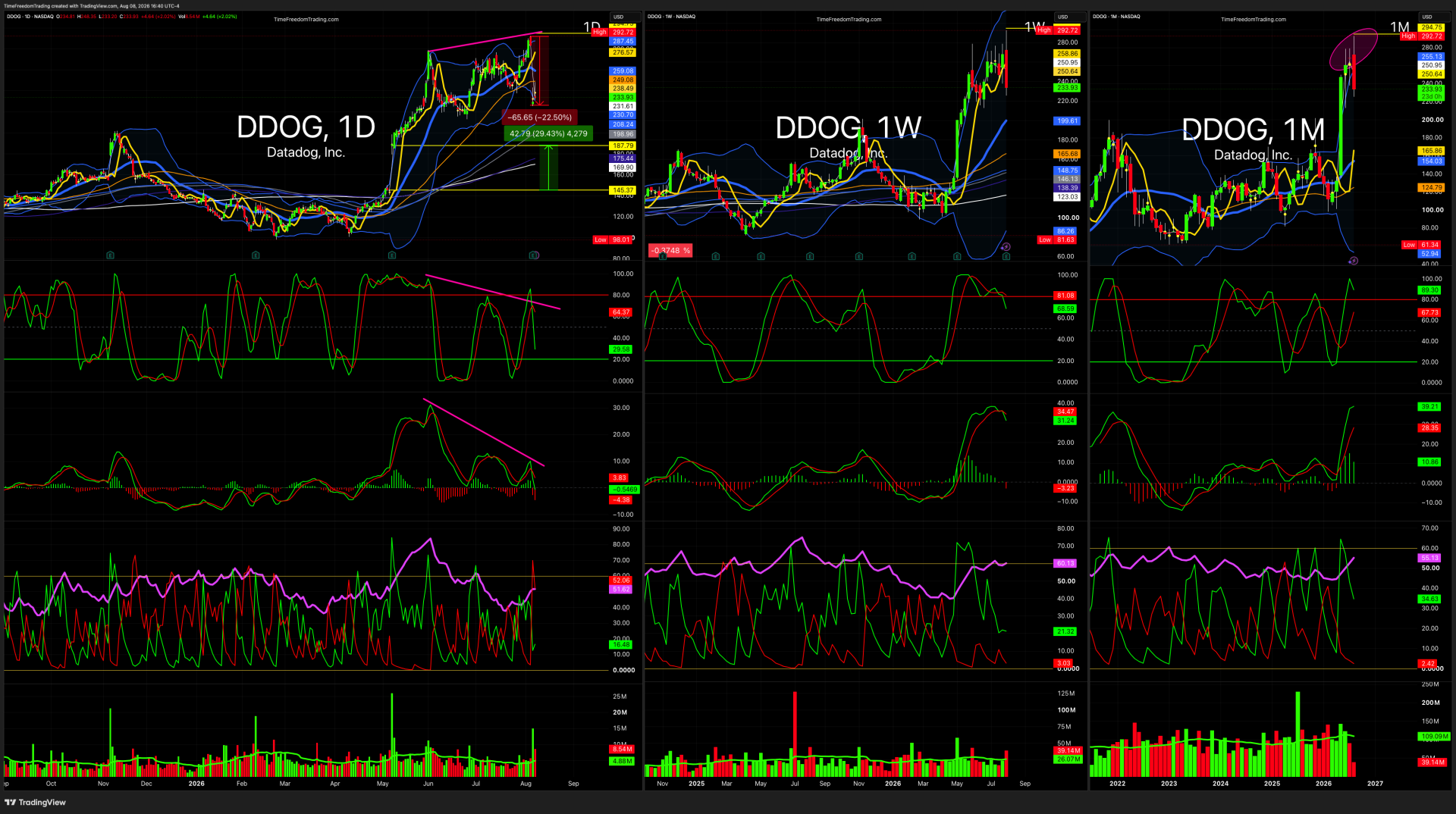This screenshot has width=1456, height=814.
Task: Click the Low 98.01 label on daily chart
Action: (x=613, y=240)
